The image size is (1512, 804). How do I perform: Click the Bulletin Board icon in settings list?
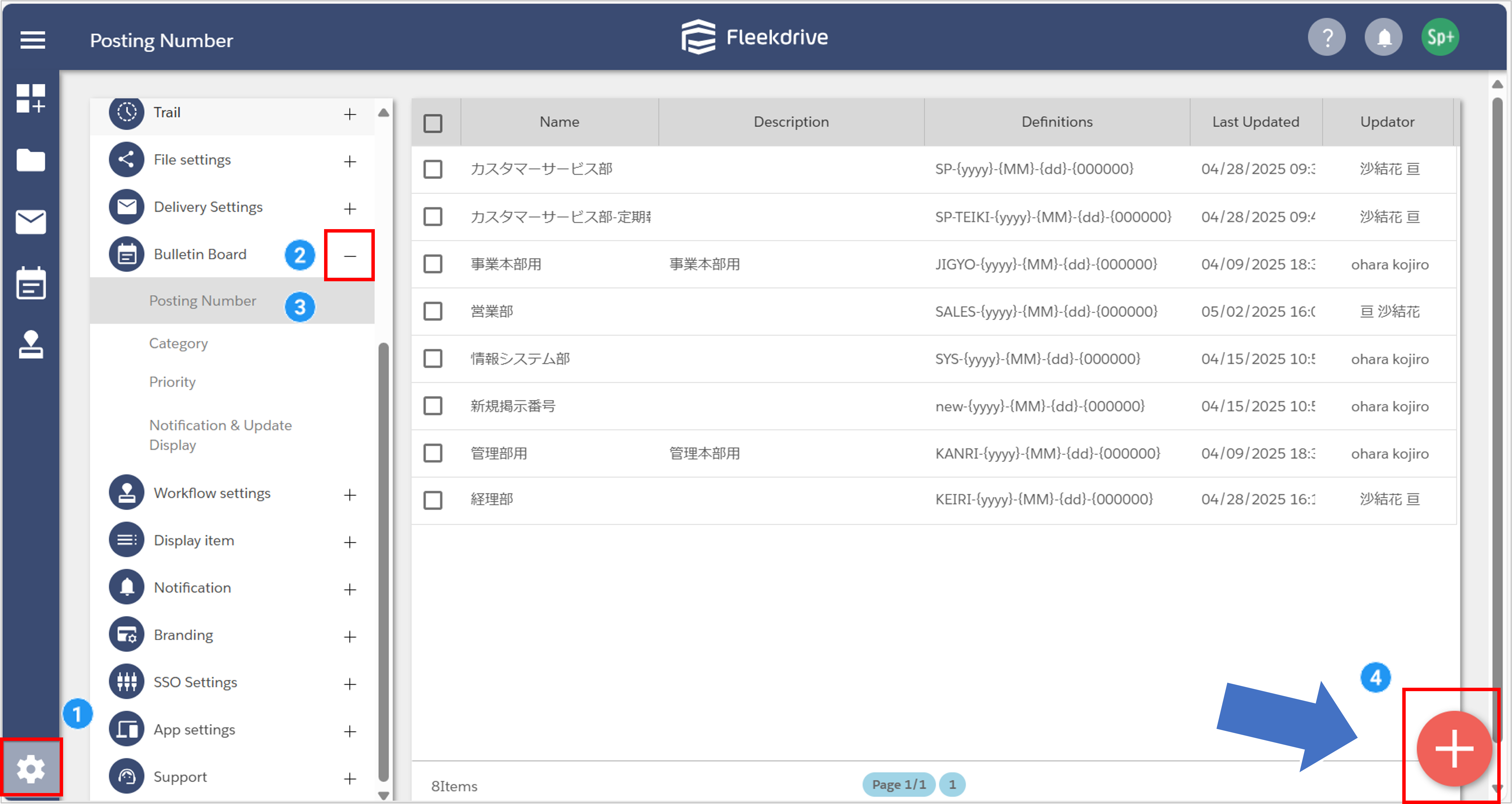(126, 254)
